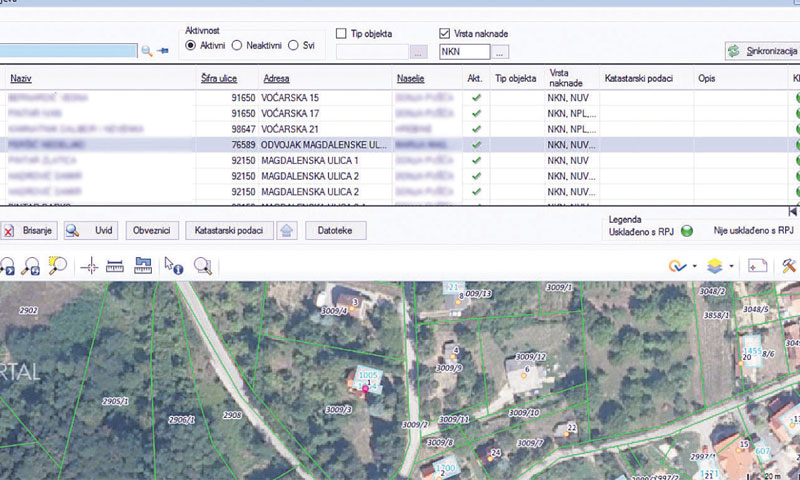This screenshot has height=480, width=800.
Task: Activate the identify info pointer tool
Action: pos(174,266)
